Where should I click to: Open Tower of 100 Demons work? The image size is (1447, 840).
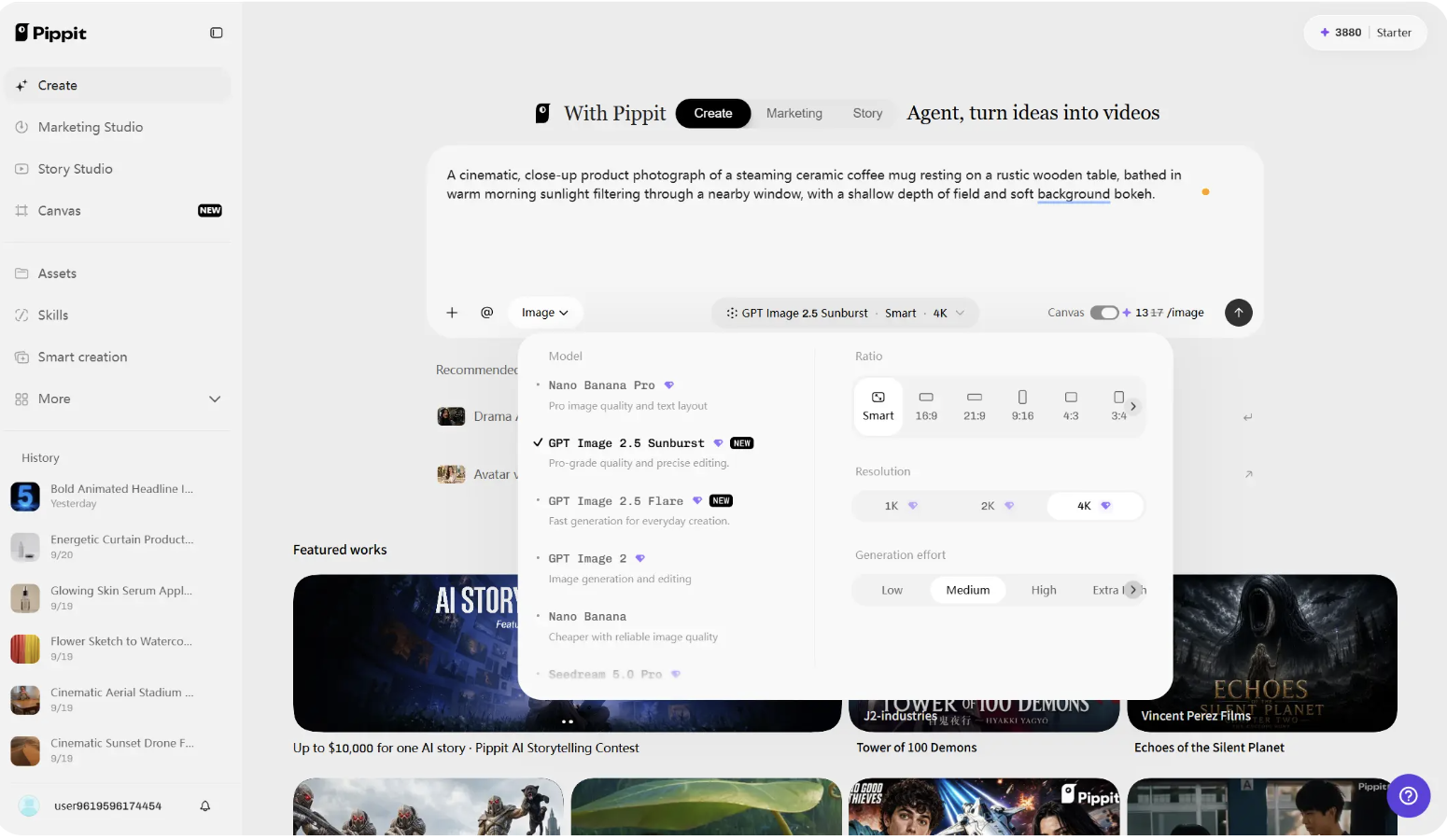[x=984, y=715]
